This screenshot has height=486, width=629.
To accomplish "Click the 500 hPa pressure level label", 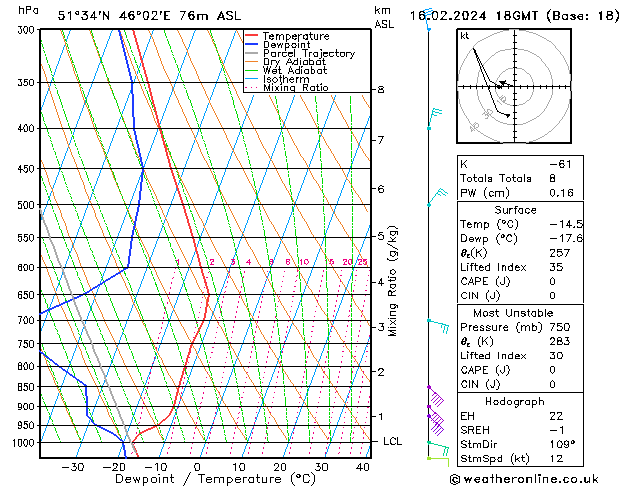I will 26,205.
